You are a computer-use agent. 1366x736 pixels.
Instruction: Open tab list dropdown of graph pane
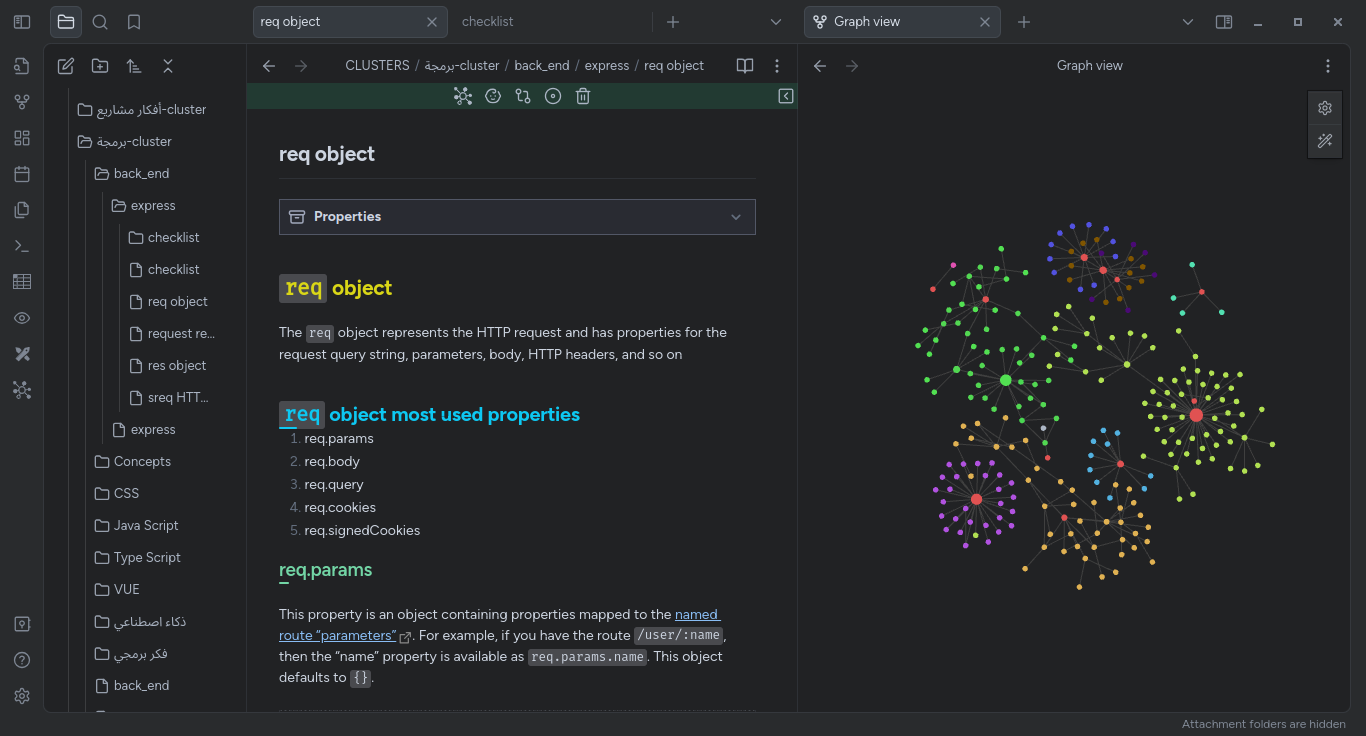(1188, 21)
